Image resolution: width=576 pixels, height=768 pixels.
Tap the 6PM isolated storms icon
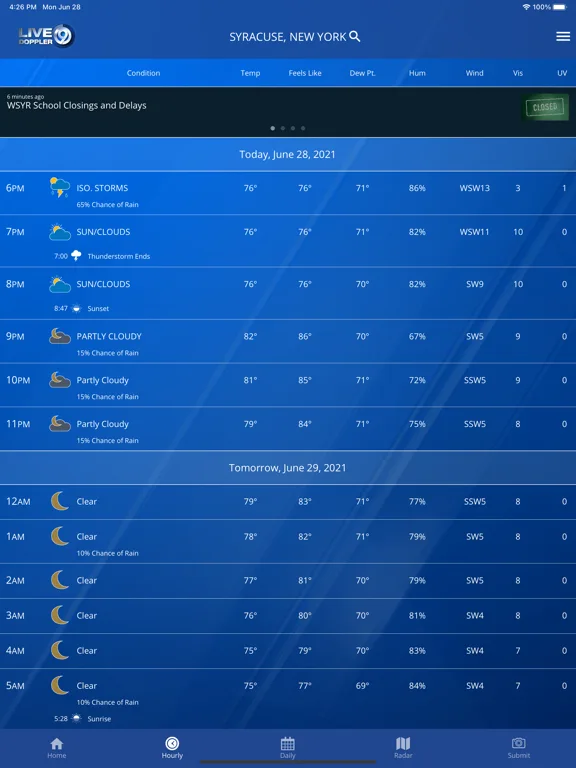click(x=60, y=188)
